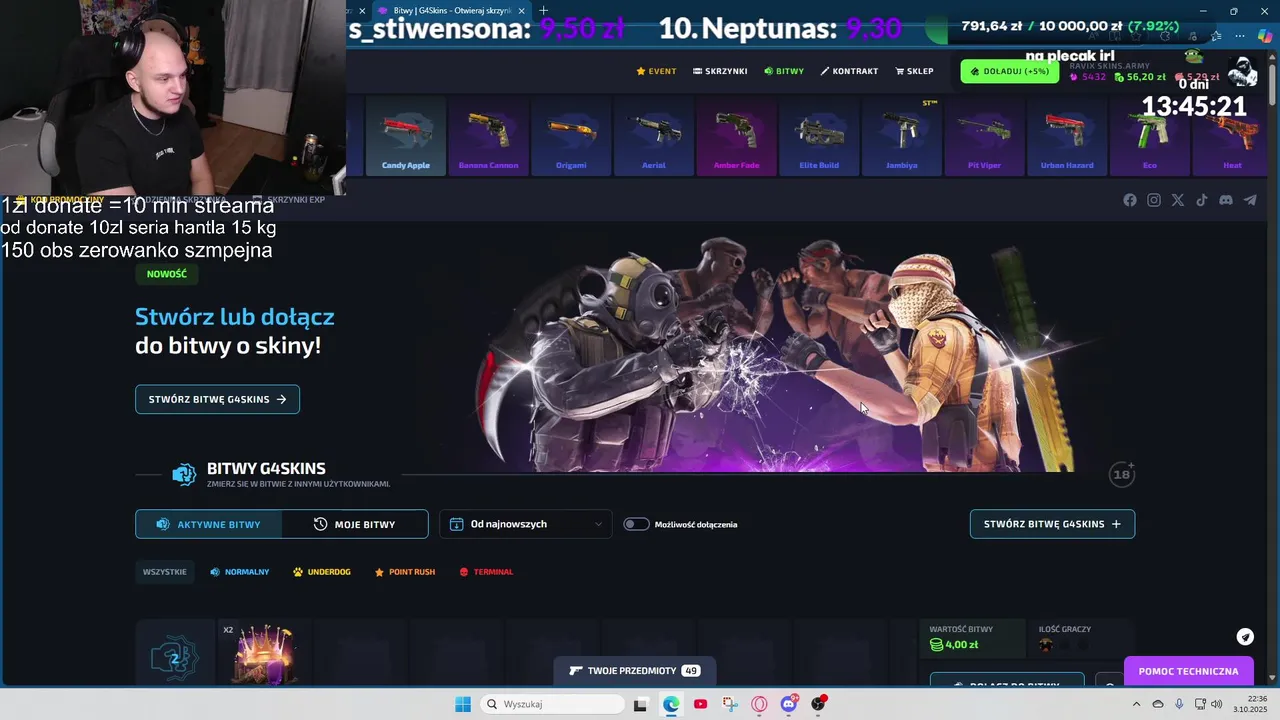Screen dimensions: 1280x720
Task: Open the Copilot icon in browser title bar
Action: pos(1265,34)
